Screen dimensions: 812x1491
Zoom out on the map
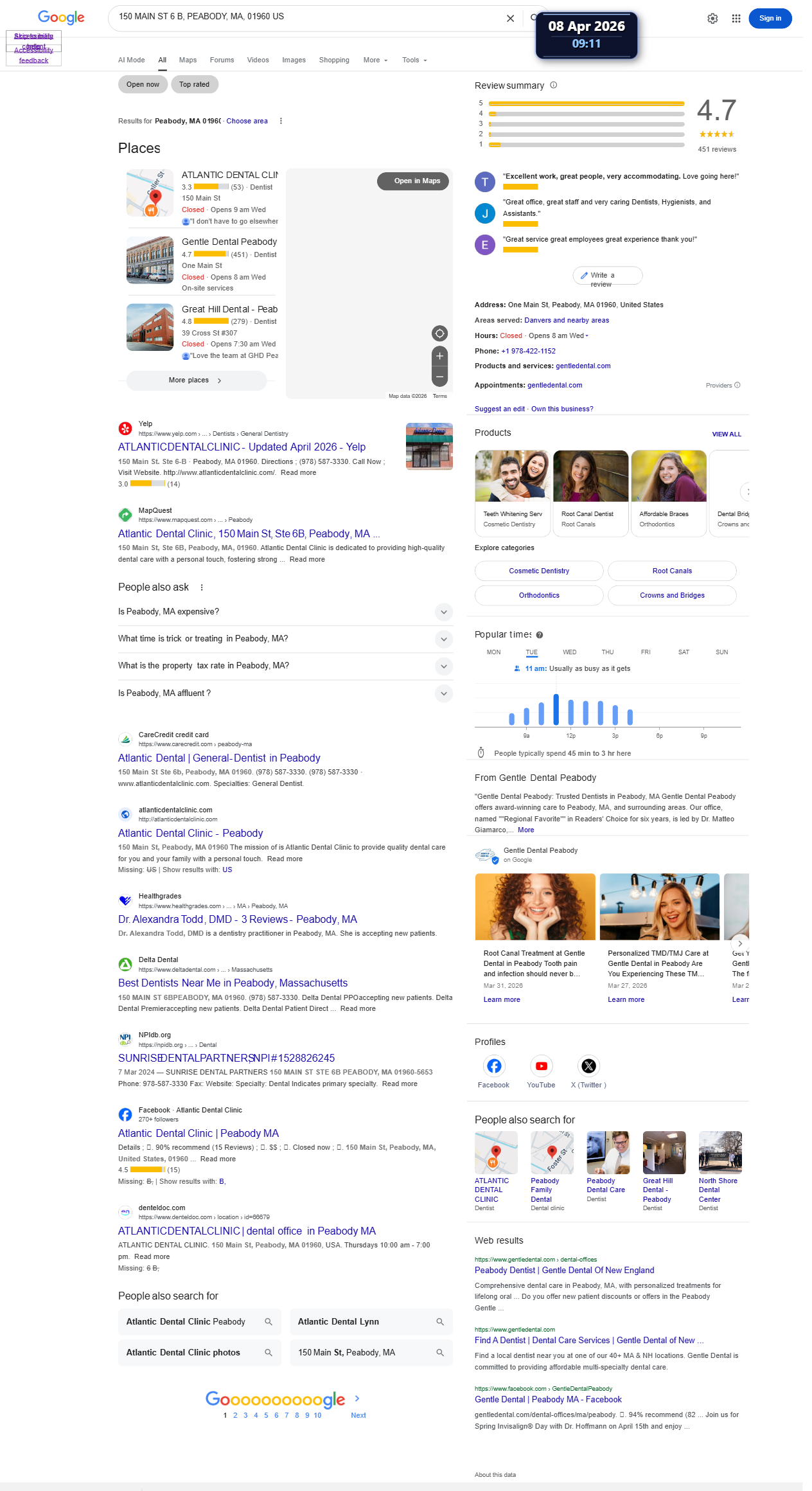[439, 377]
